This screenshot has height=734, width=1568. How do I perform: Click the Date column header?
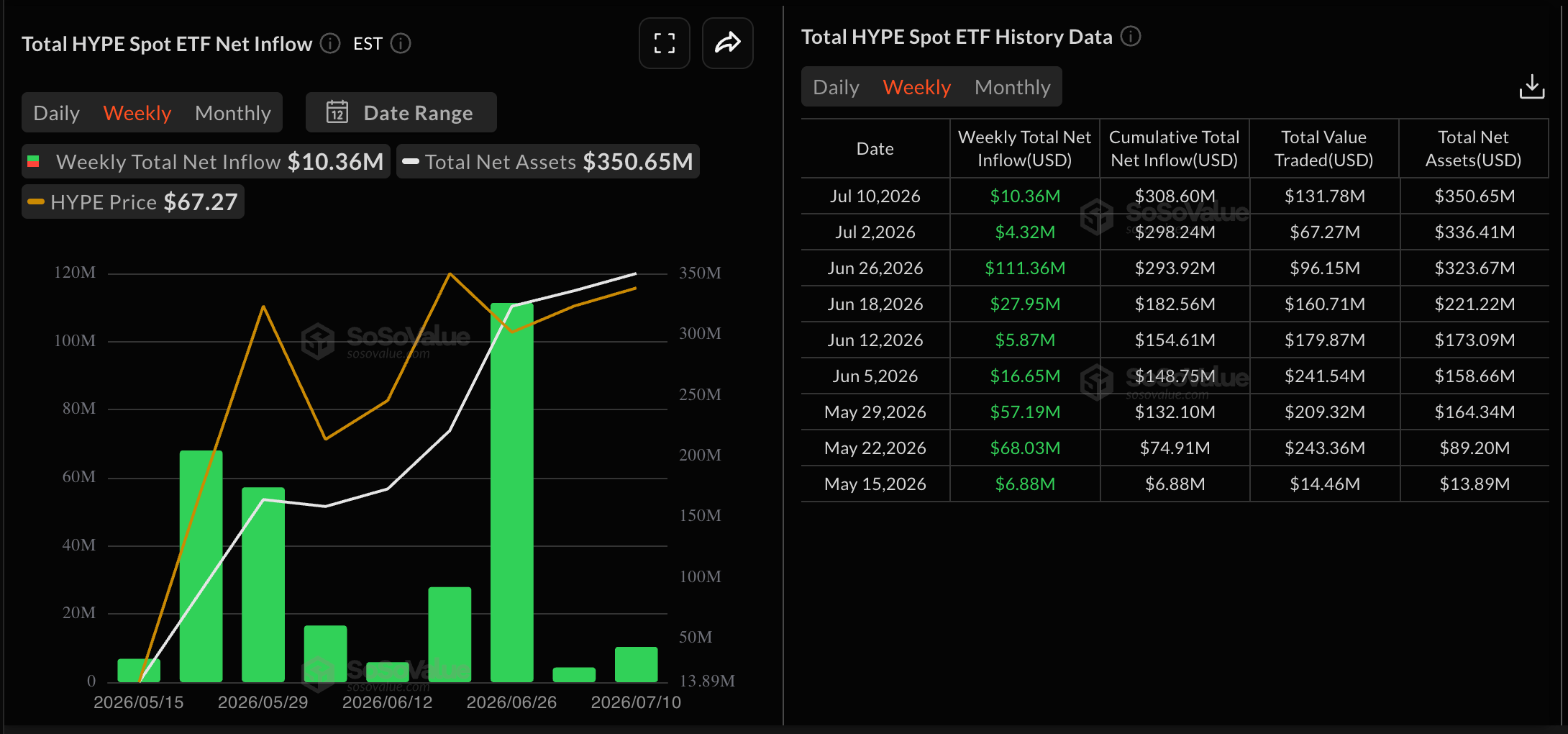pos(875,148)
